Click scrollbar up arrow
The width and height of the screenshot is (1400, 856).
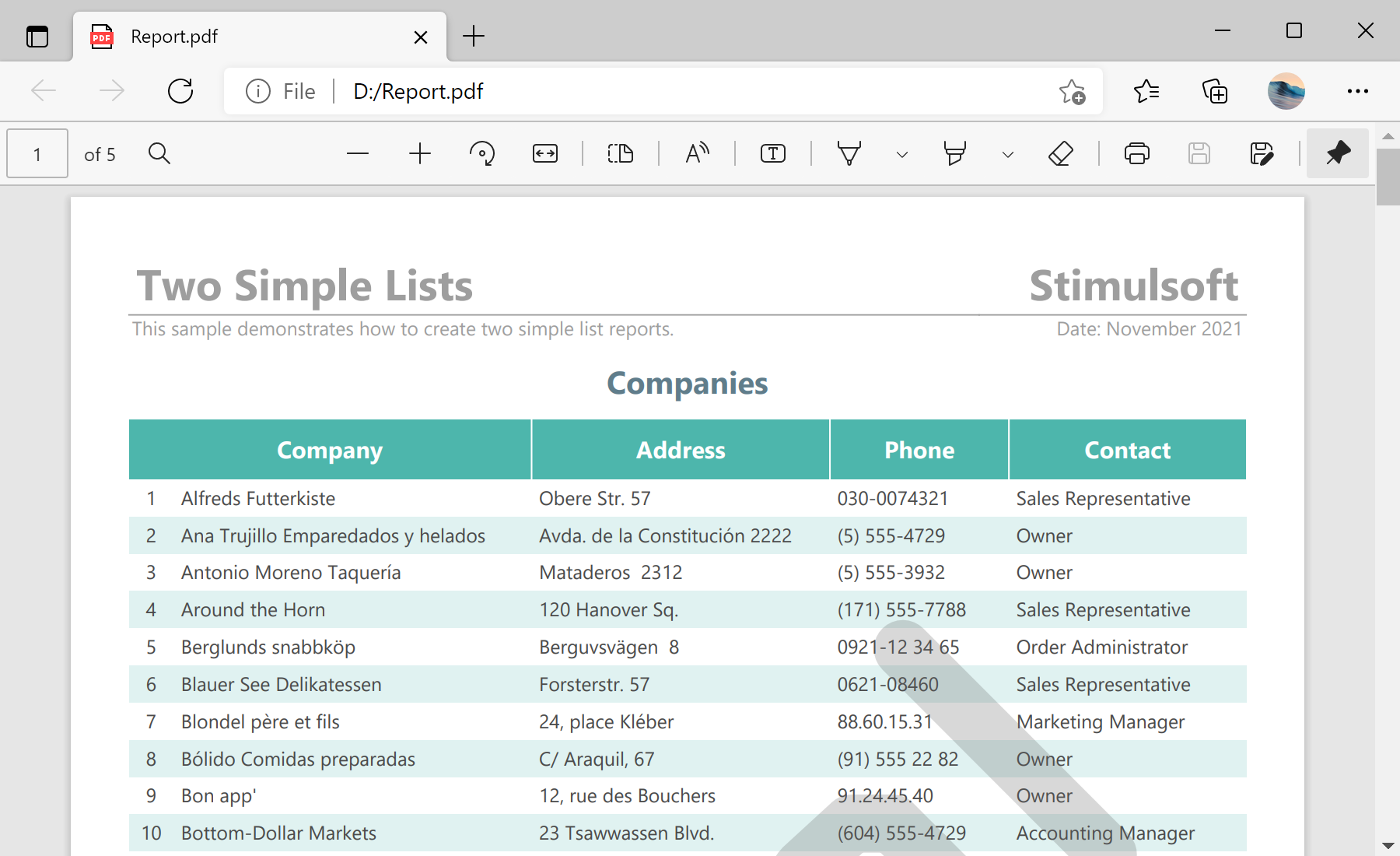[x=1388, y=135]
